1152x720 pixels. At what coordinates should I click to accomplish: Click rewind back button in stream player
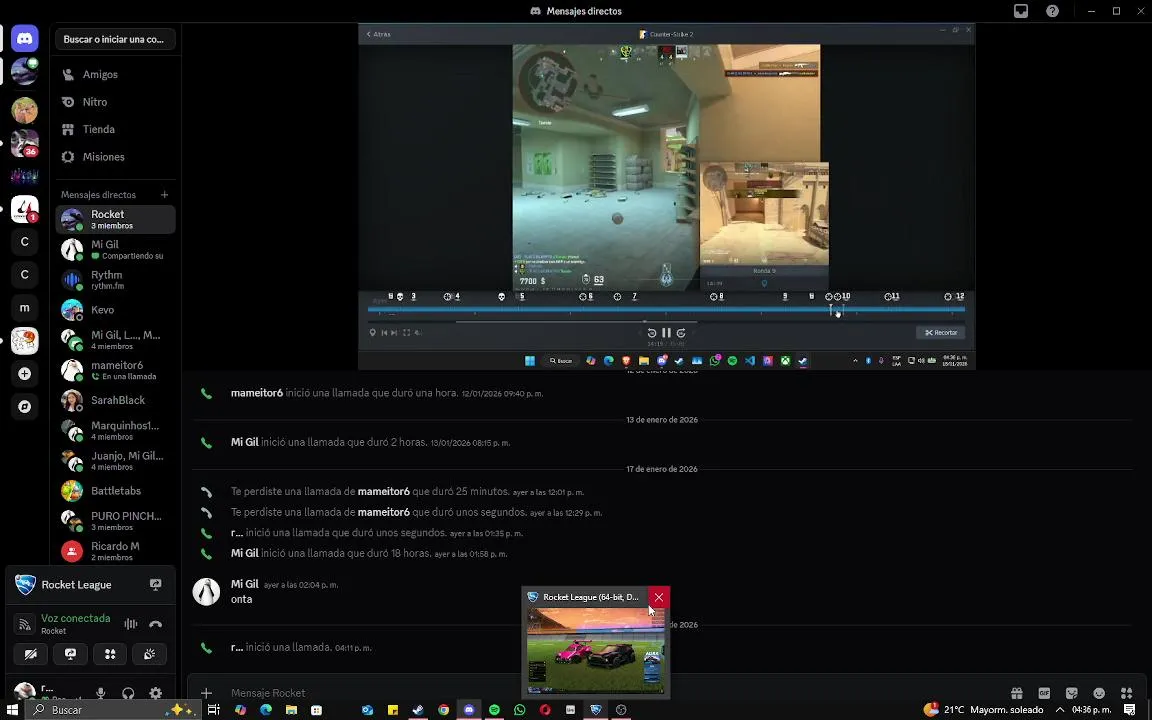pos(651,333)
